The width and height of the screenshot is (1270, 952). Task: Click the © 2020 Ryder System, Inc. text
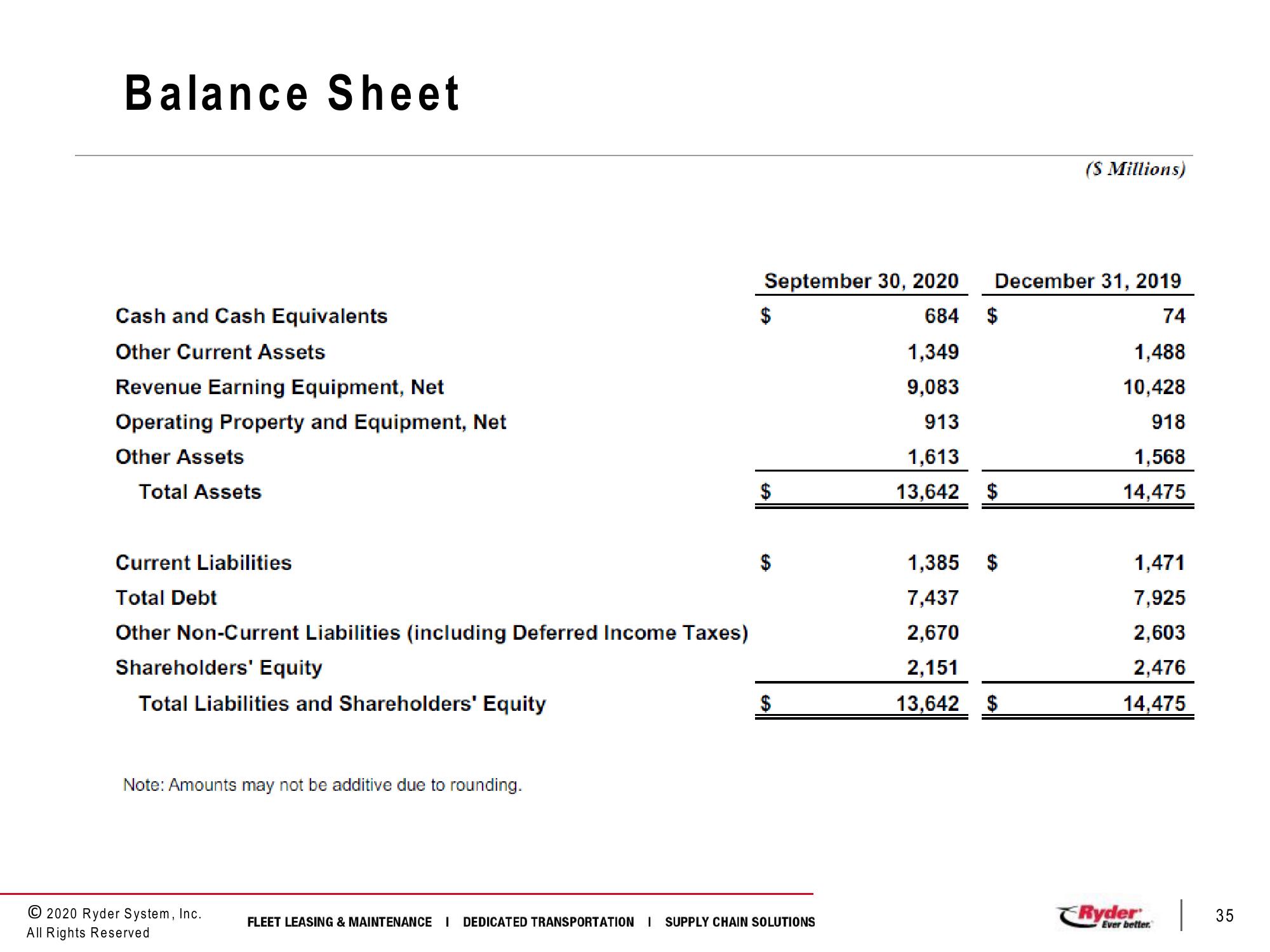coord(114,913)
